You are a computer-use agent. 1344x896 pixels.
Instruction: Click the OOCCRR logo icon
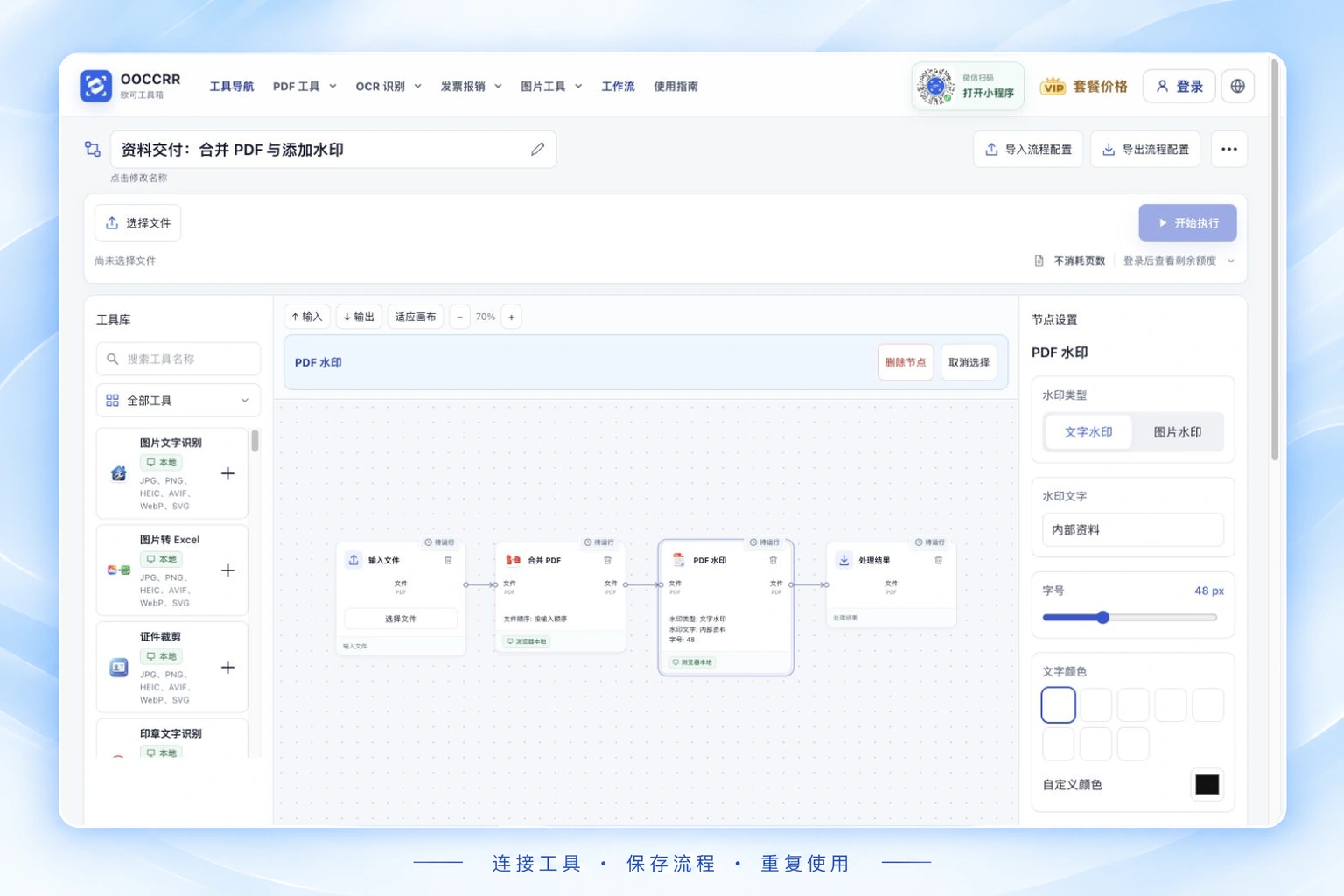coord(95,86)
